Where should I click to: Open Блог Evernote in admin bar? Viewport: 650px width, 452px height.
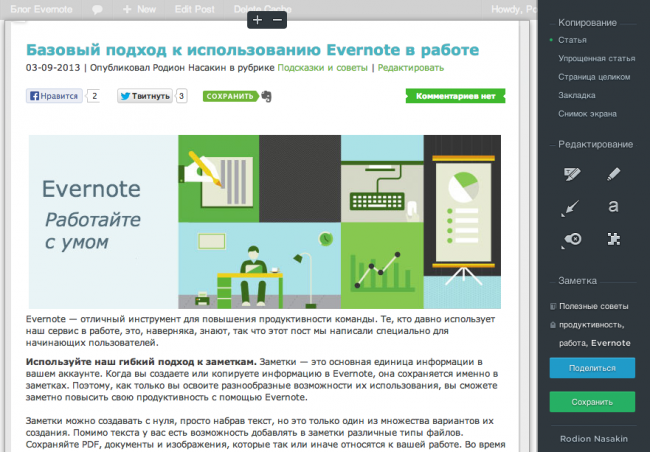point(41,10)
